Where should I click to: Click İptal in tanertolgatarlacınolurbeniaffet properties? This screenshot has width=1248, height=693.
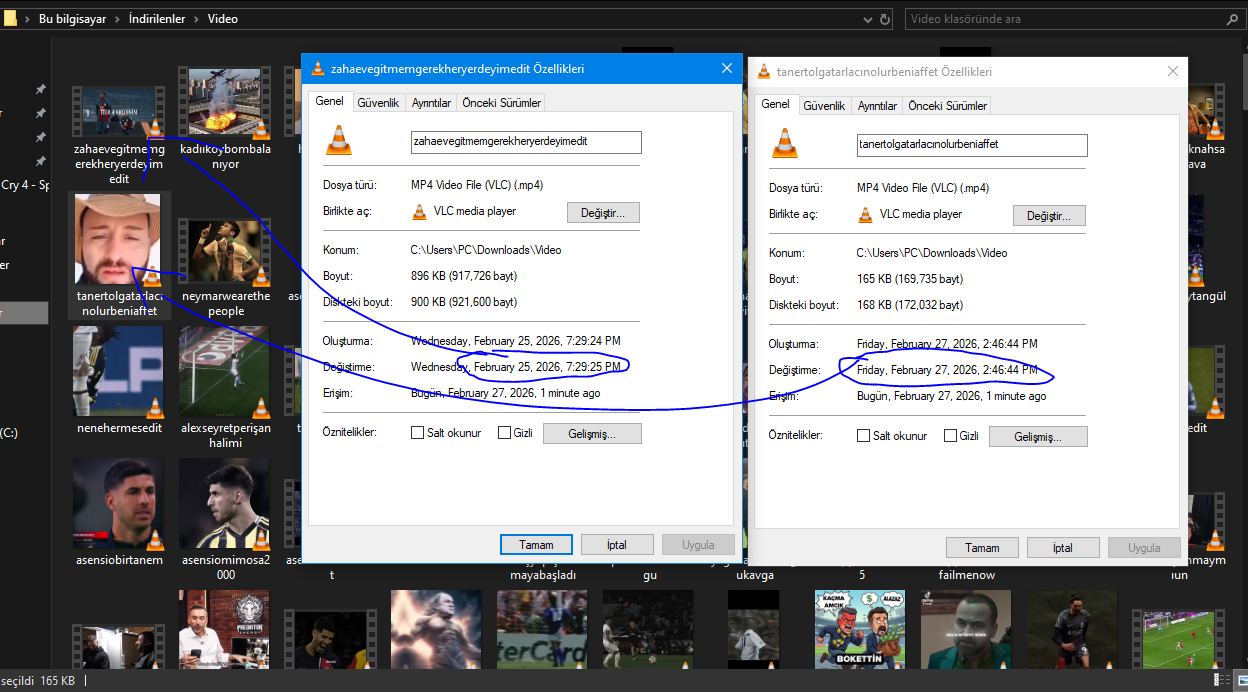[1063, 548]
